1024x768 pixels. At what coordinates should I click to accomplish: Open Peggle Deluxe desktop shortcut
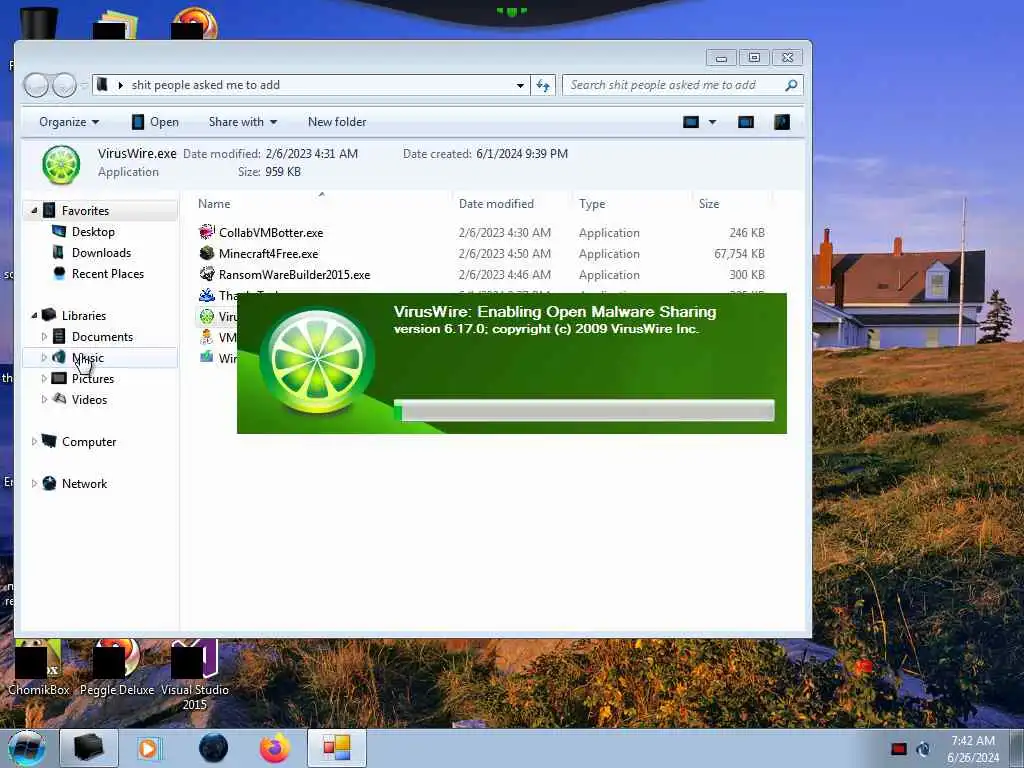pyautogui.click(x=117, y=668)
